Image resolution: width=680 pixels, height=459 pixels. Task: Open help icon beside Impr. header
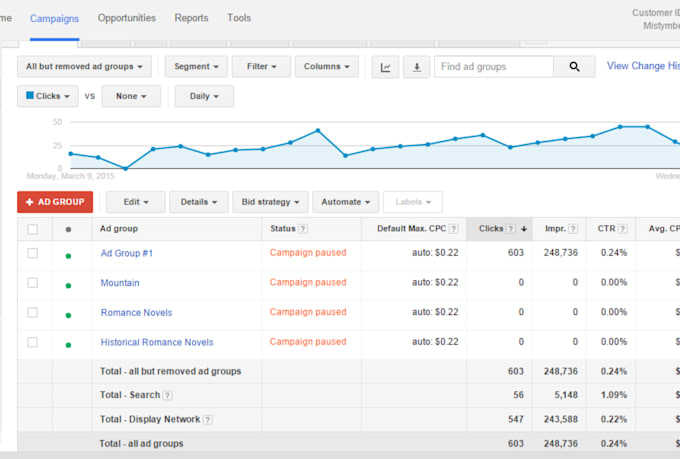pyautogui.click(x=573, y=229)
